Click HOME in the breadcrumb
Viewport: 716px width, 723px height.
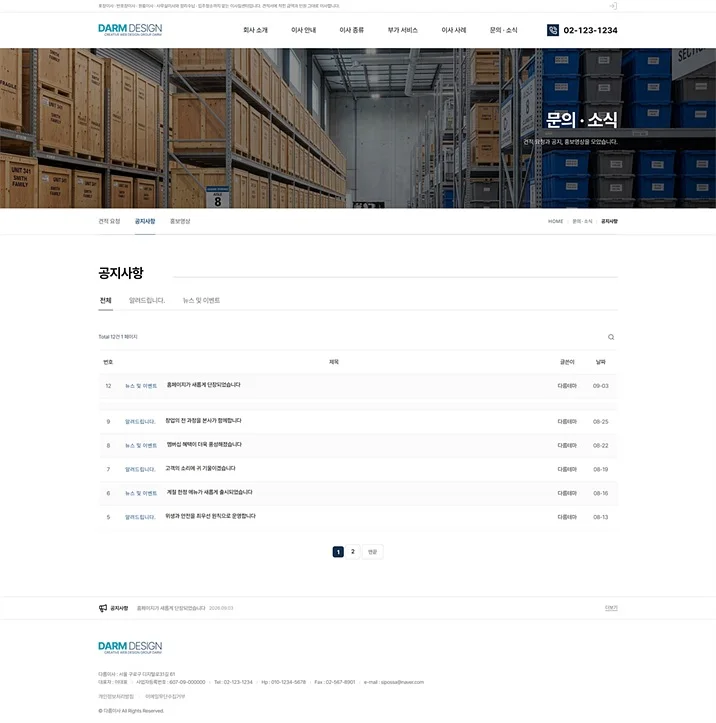(556, 221)
